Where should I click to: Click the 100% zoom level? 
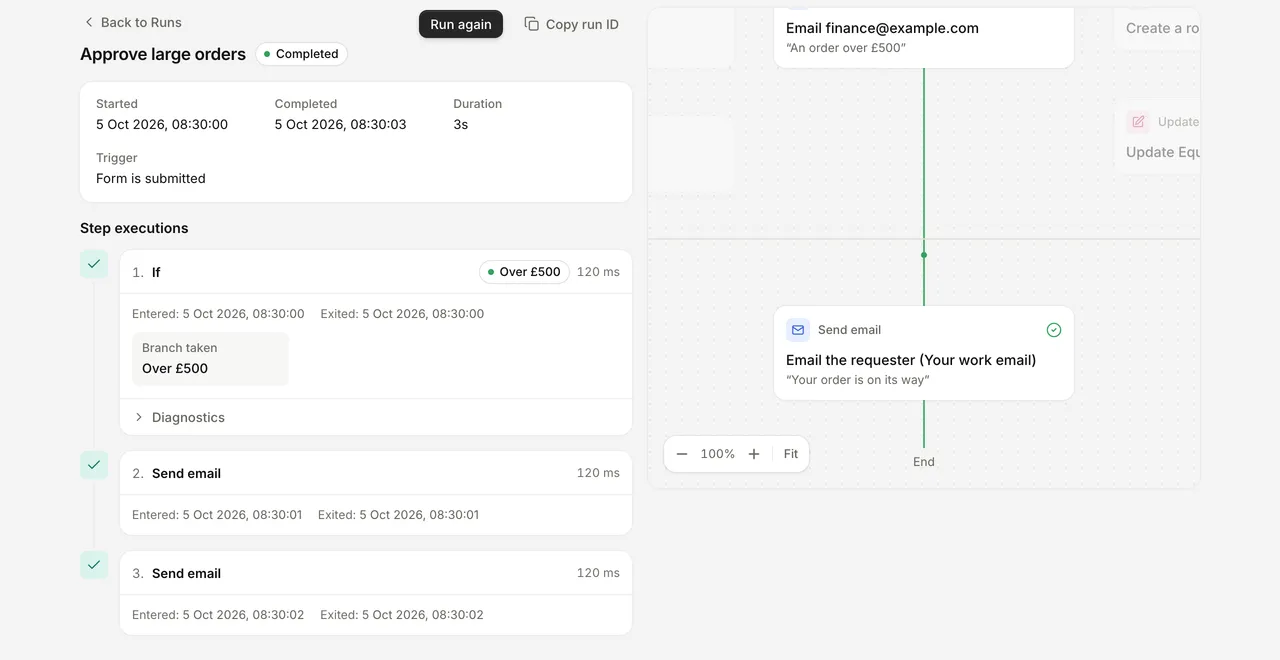coord(718,454)
